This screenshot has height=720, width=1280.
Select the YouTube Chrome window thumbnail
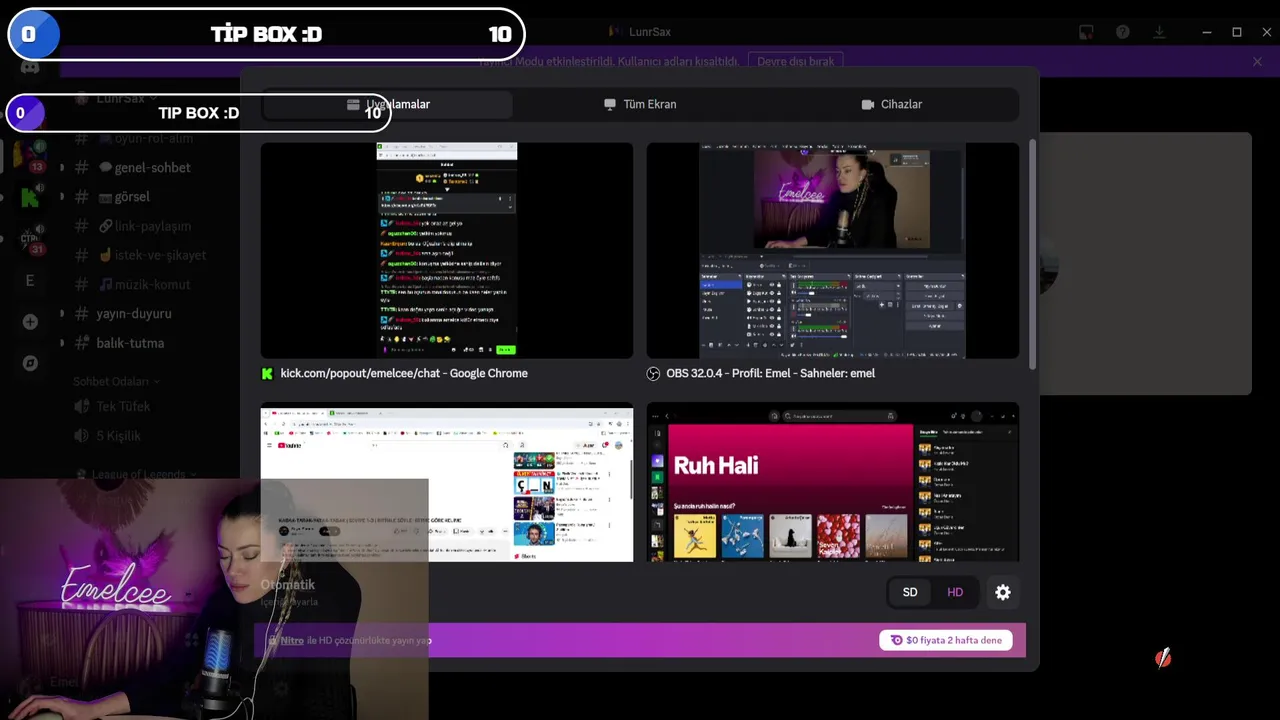[x=447, y=484]
